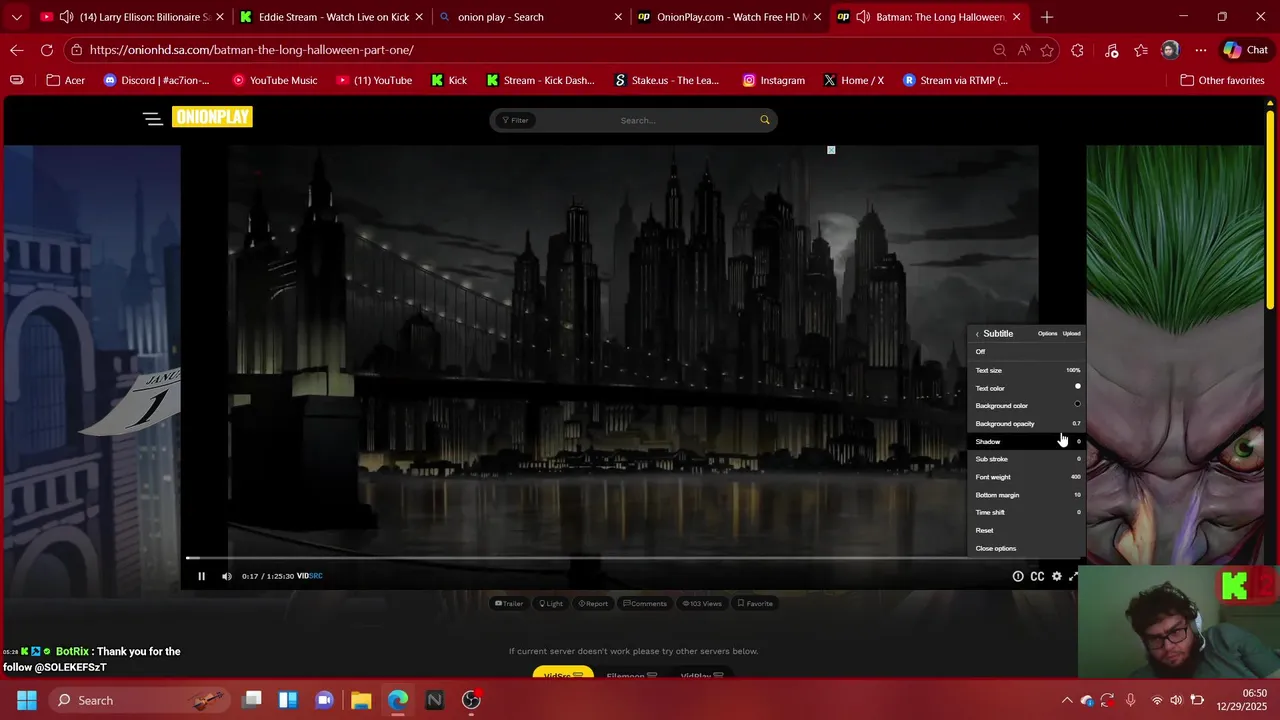Switch to Eddie Stream Kick tab
This screenshot has height=720, width=1280.
point(330,17)
